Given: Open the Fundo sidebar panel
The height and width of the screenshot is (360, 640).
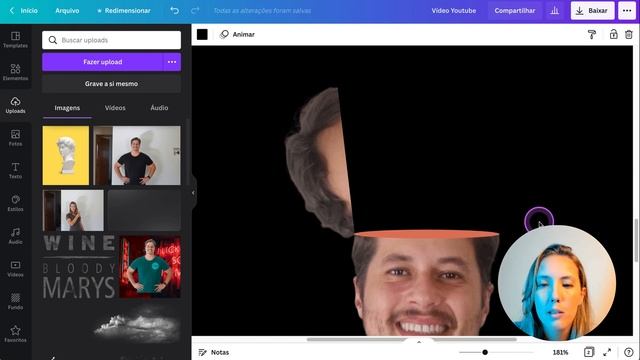Looking at the screenshot, I should tap(16, 301).
